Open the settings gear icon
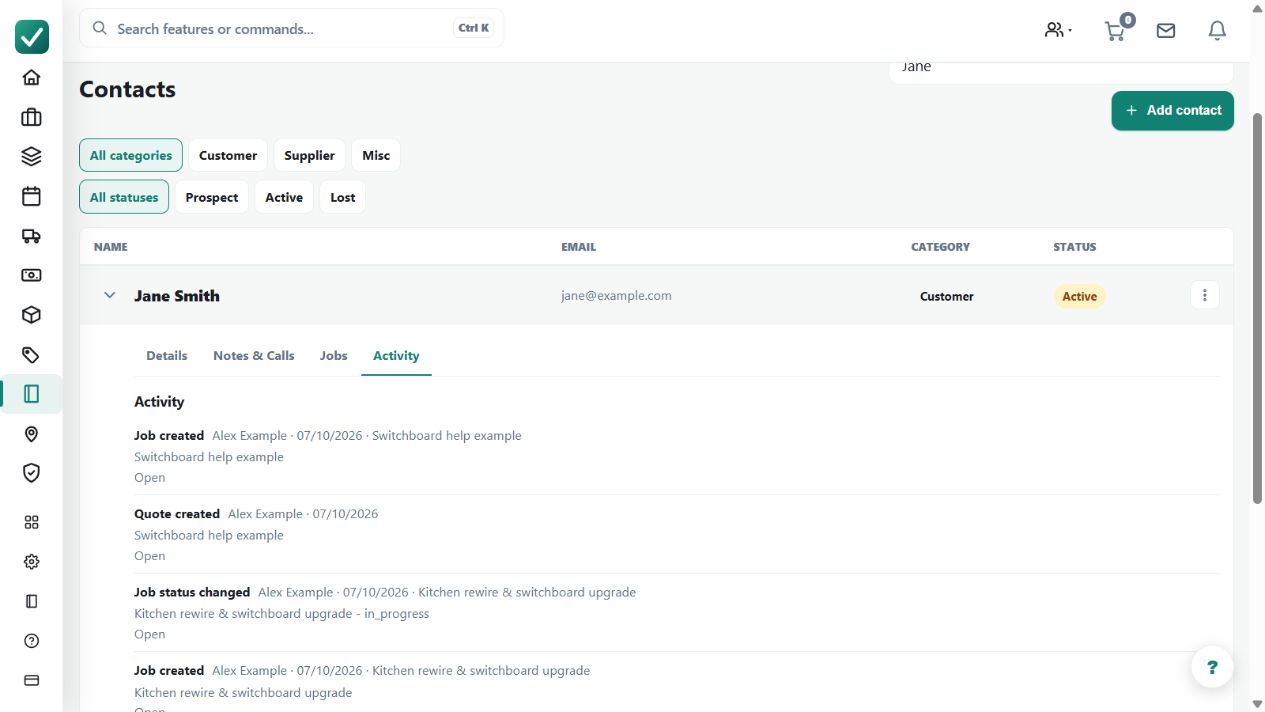1265x712 pixels. (x=31, y=562)
